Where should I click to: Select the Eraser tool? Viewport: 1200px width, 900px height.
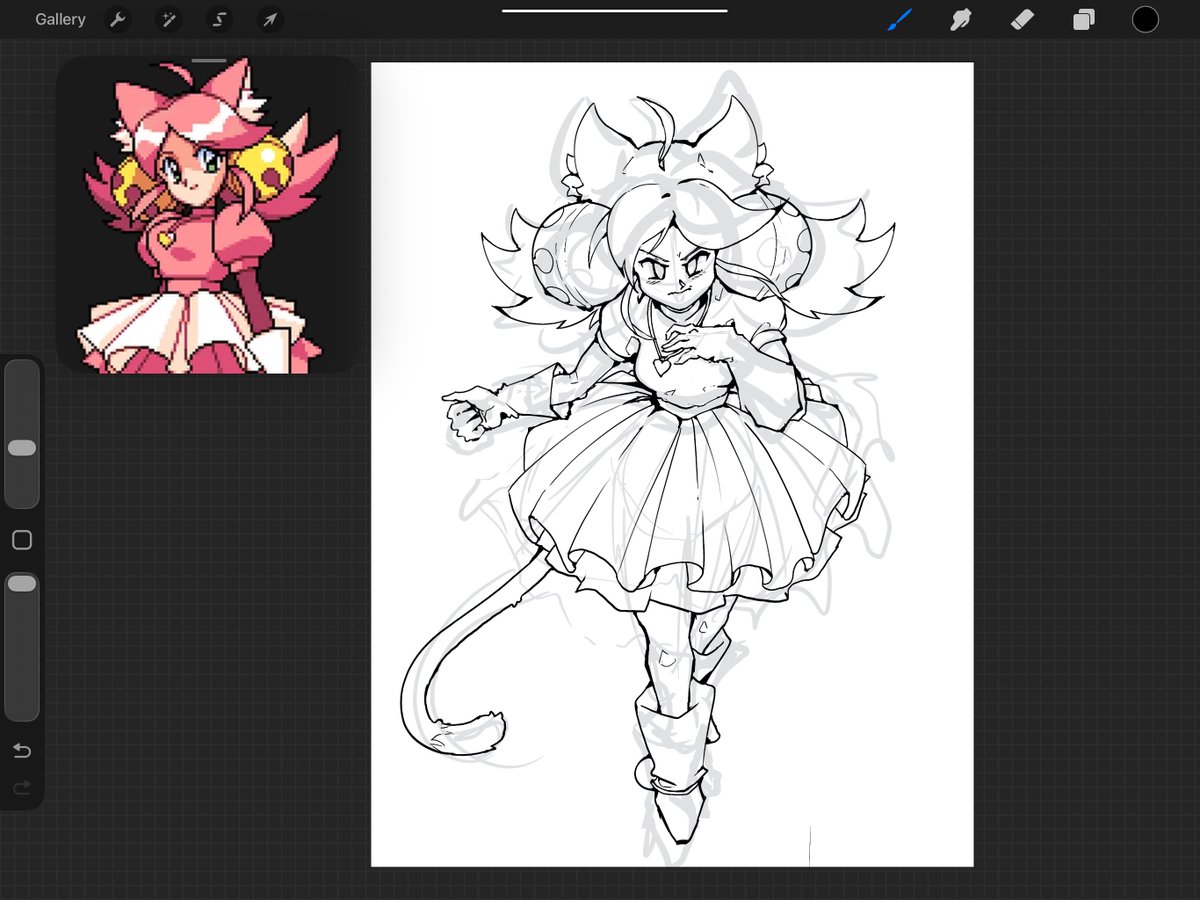1022,19
